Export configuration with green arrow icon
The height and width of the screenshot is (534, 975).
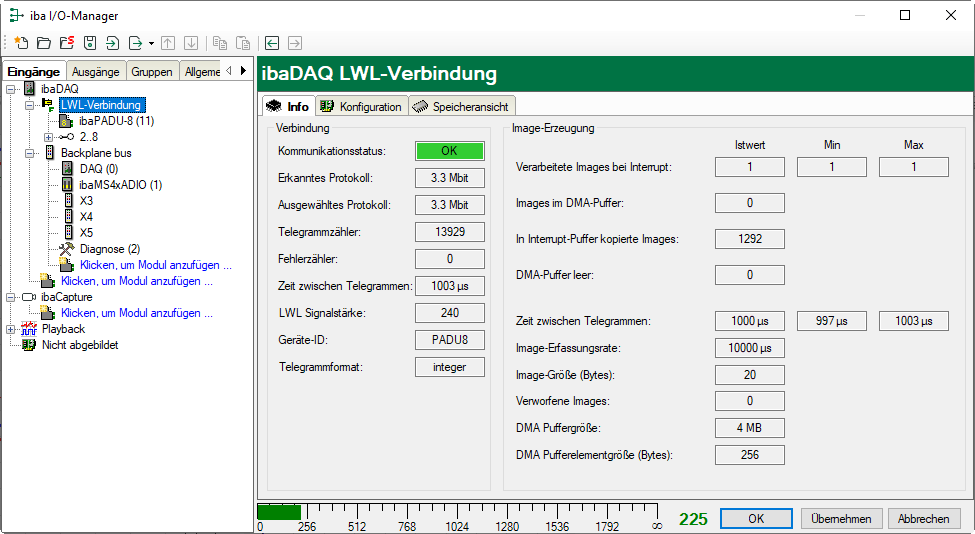[135, 43]
